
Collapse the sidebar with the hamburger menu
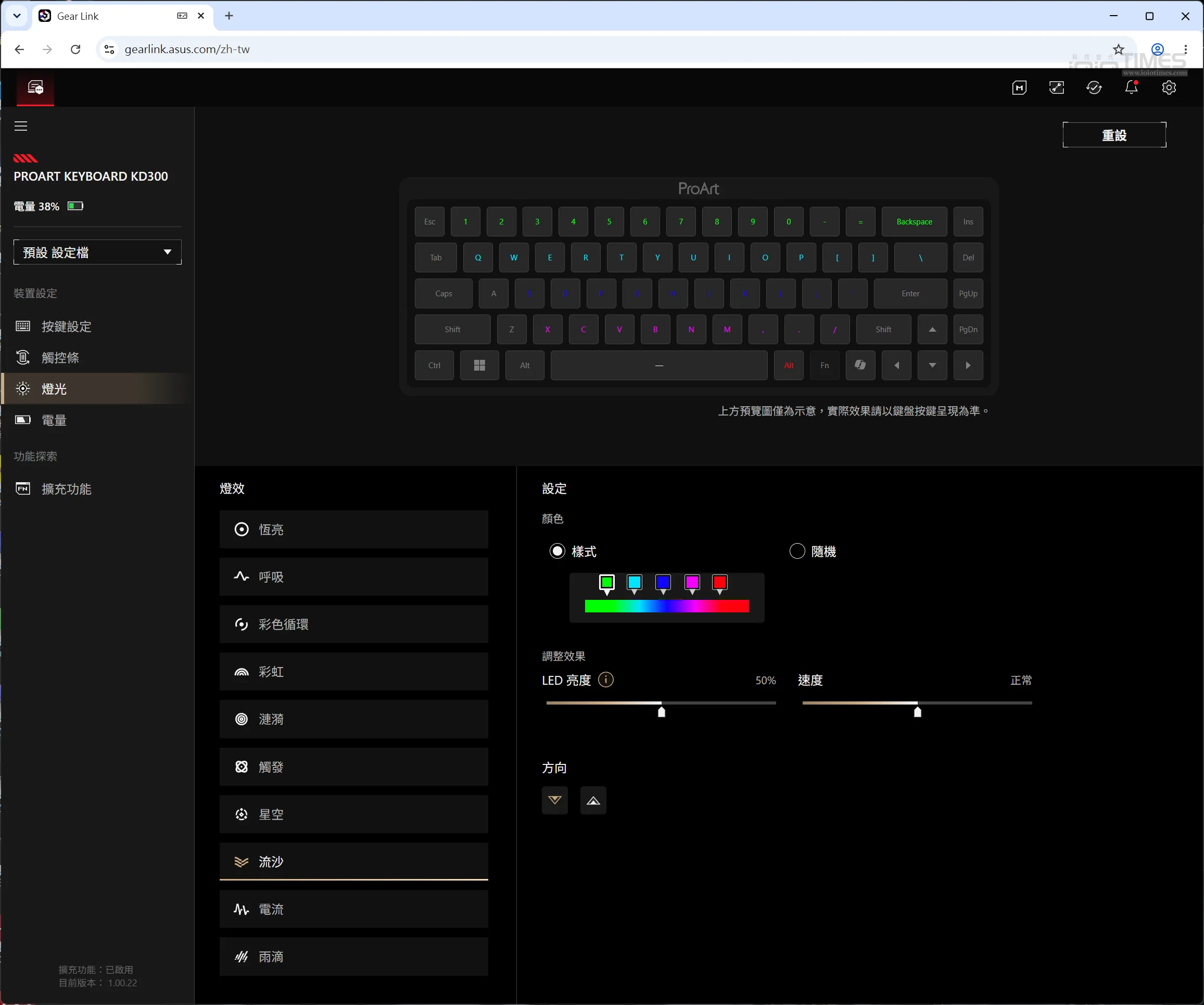(x=21, y=125)
